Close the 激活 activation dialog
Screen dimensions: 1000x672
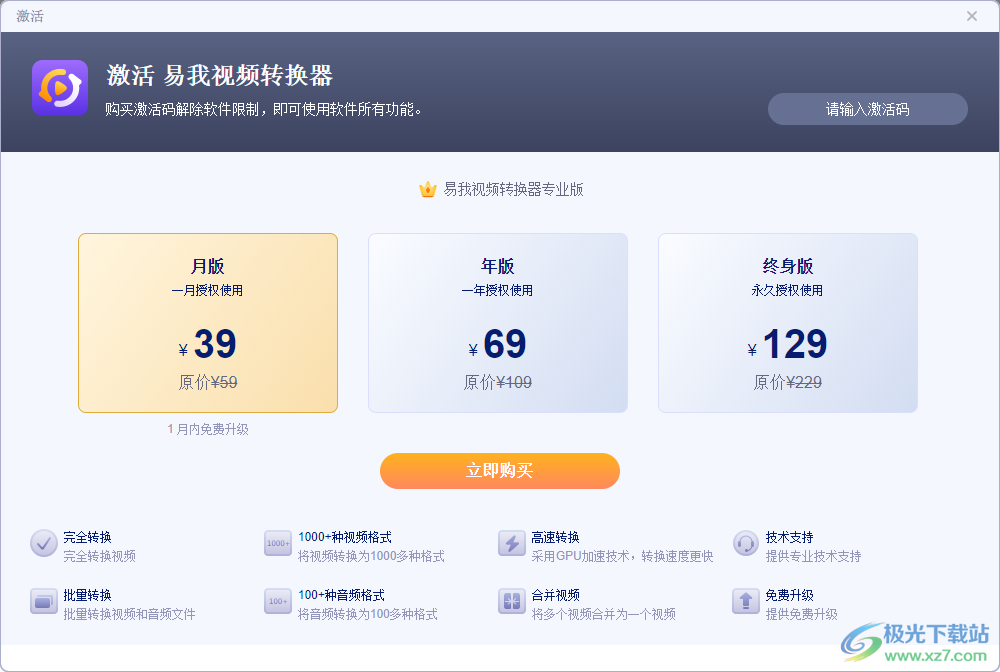click(971, 16)
